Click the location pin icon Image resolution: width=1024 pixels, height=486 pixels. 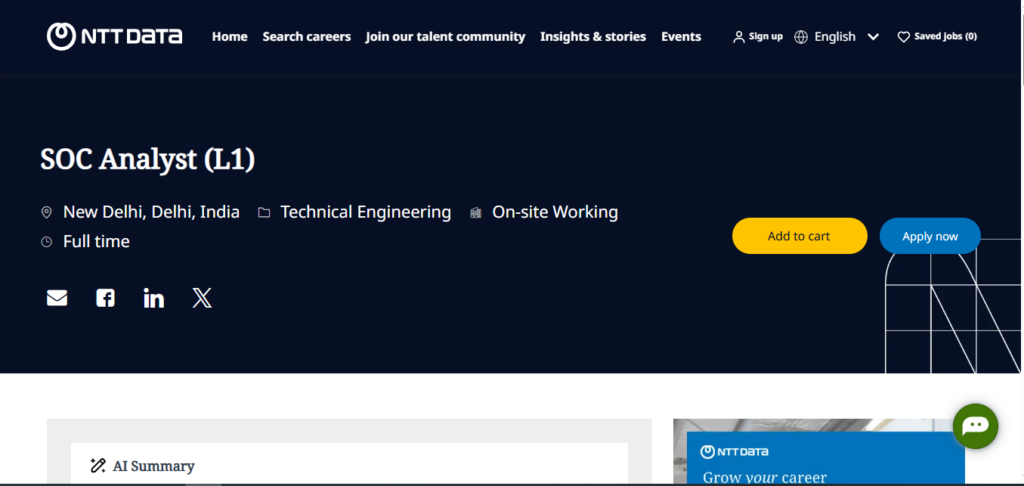[46, 212]
